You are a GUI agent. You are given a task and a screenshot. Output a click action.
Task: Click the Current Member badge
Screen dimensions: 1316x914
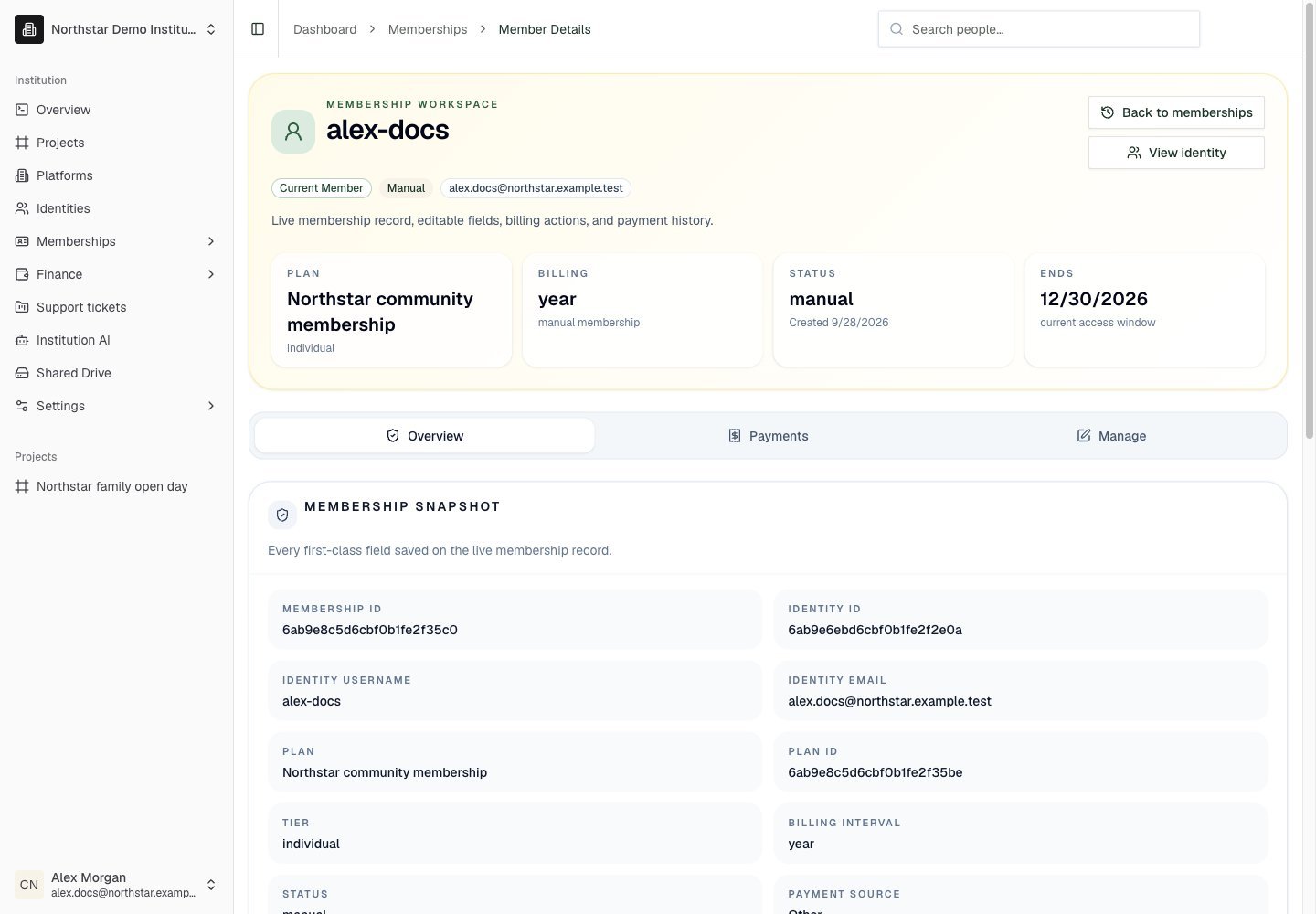point(322,188)
